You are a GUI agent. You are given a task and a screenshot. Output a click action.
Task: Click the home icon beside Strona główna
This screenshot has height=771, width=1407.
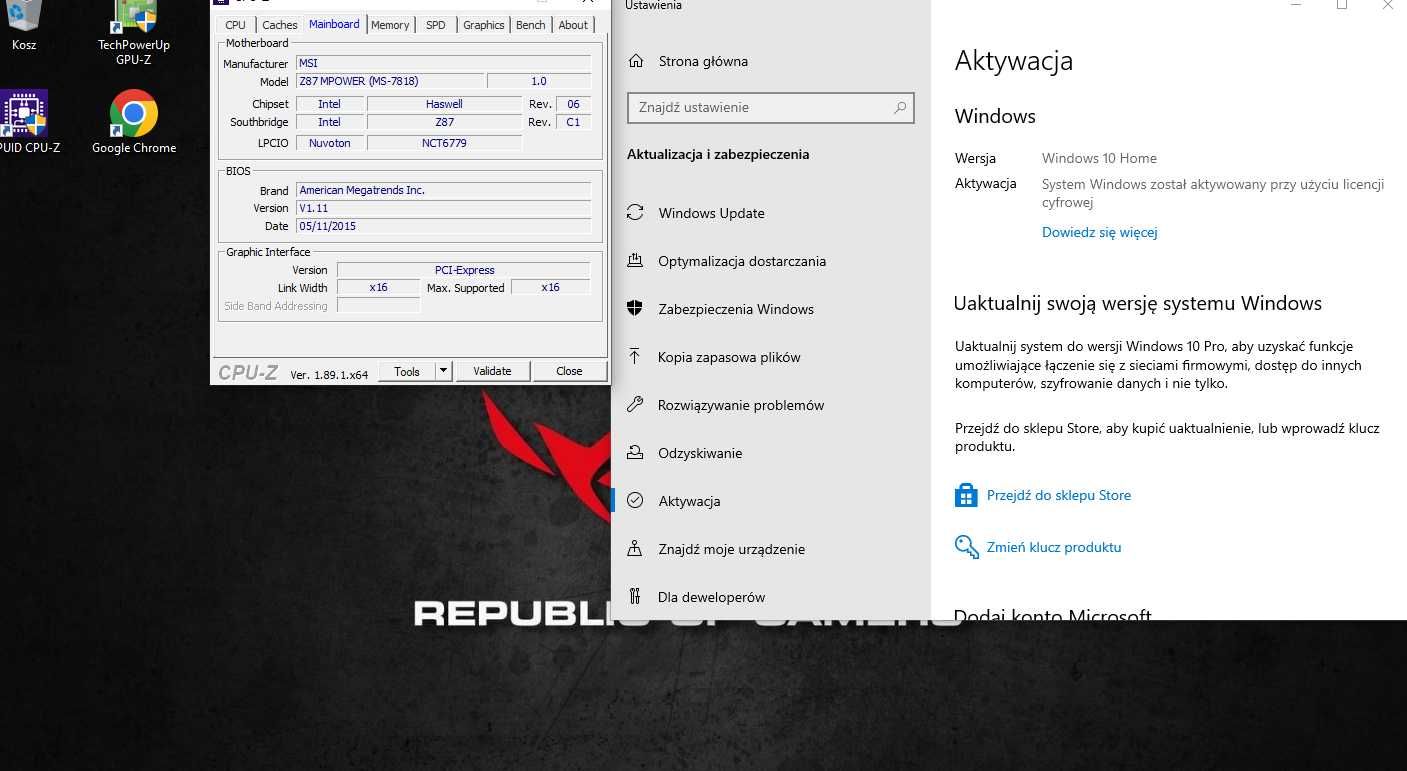635,61
